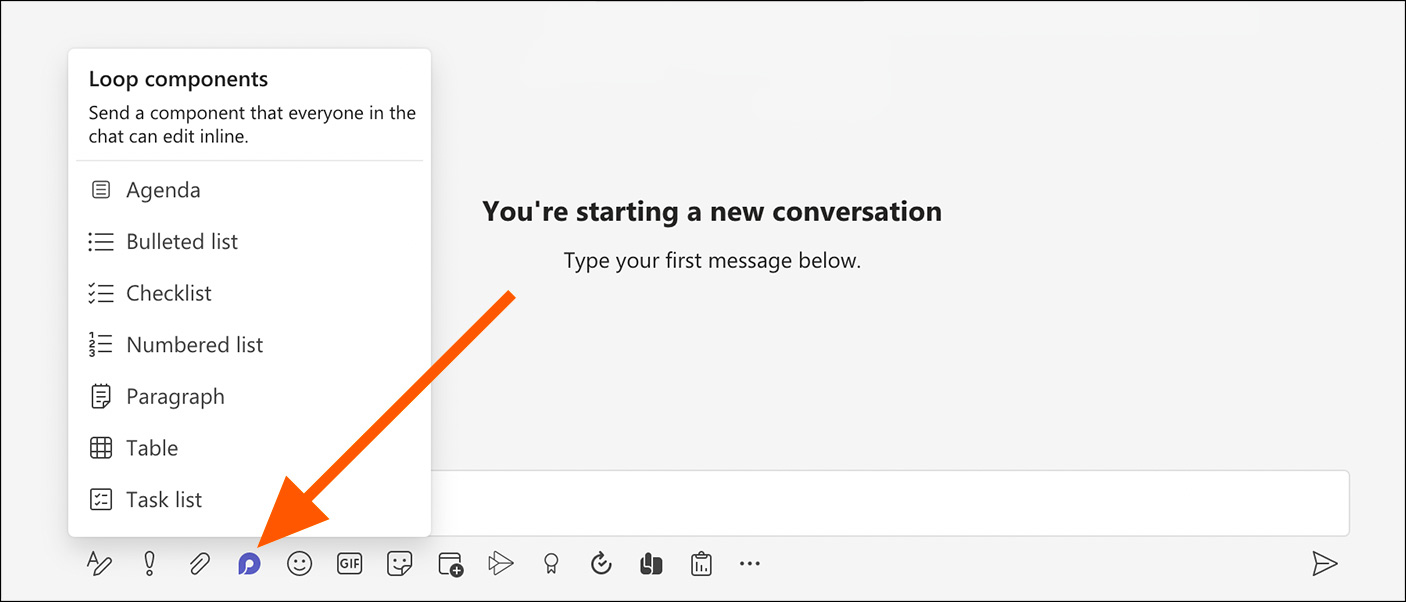Choose Checklist from the Loop components menu
This screenshot has height=602, width=1406.
[x=168, y=292]
